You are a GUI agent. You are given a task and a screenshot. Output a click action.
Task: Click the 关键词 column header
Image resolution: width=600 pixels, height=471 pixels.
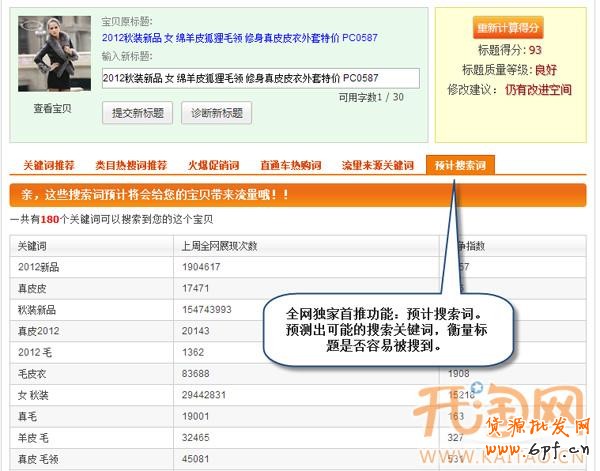tap(33, 246)
